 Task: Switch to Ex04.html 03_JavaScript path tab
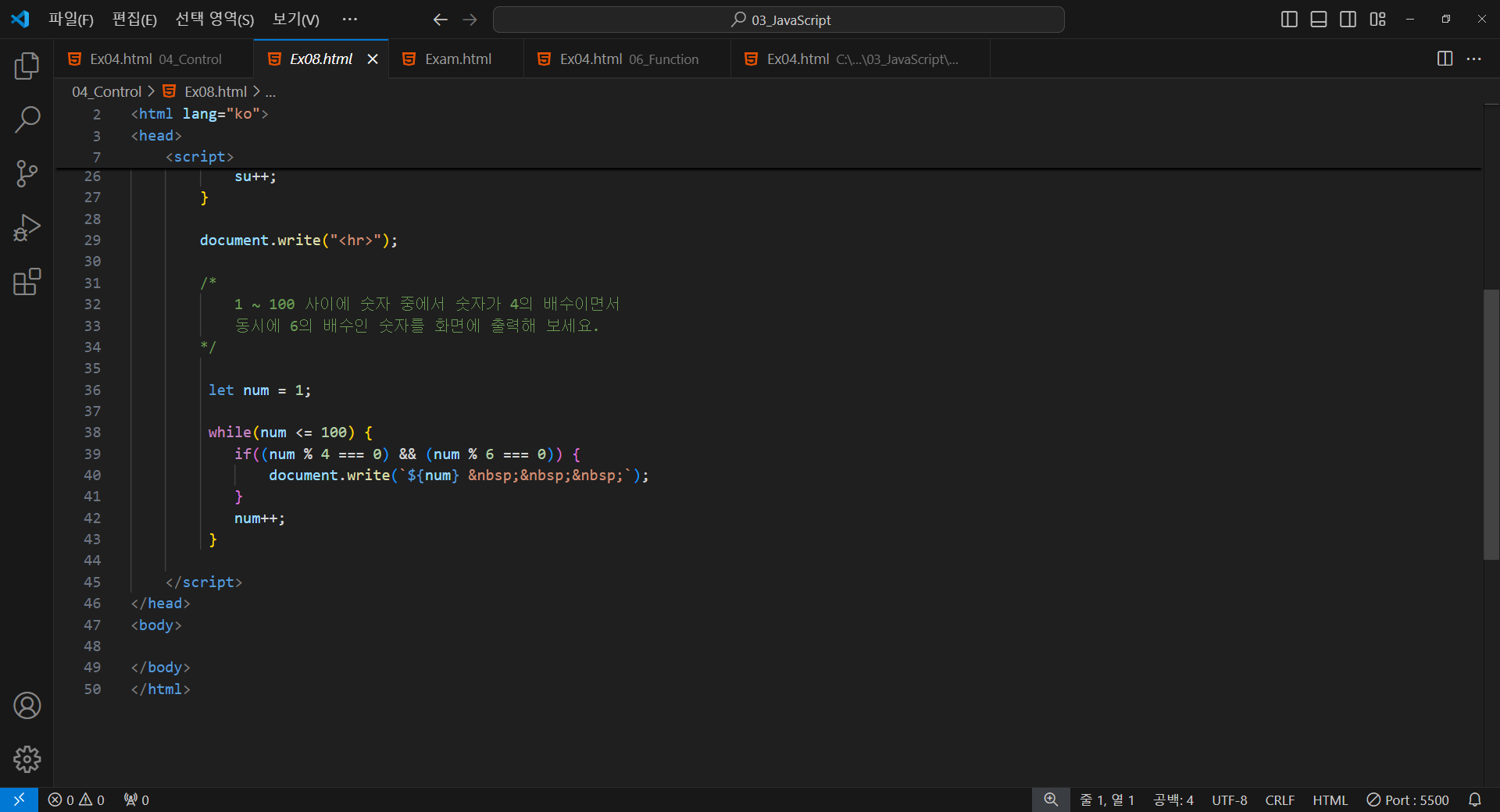tap(862, 59)
